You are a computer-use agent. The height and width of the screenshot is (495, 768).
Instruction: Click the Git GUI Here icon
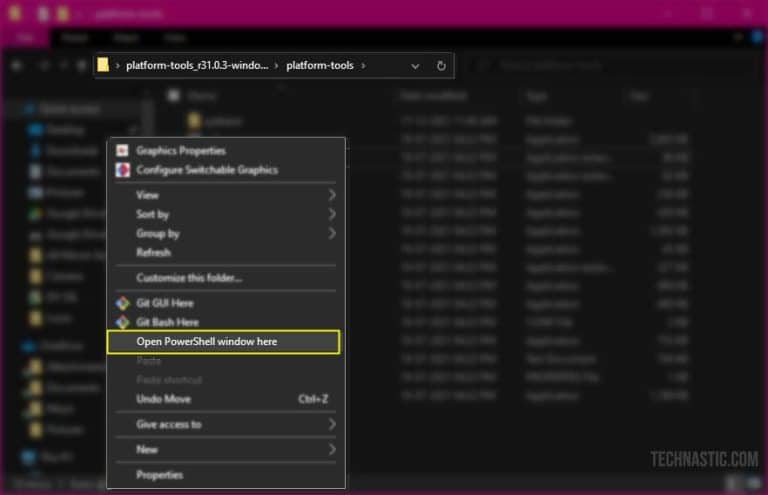pyautogui.click(x=123, y=303)
